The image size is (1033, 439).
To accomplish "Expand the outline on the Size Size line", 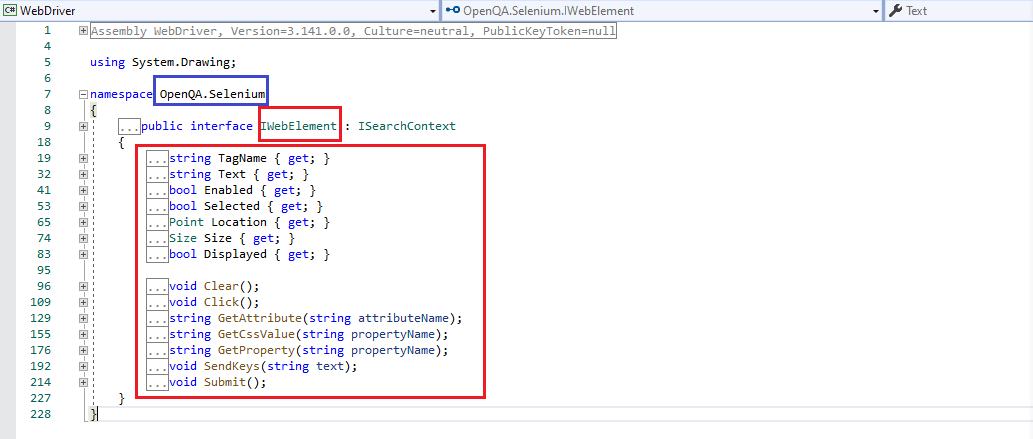I will [x=83, y=238].
